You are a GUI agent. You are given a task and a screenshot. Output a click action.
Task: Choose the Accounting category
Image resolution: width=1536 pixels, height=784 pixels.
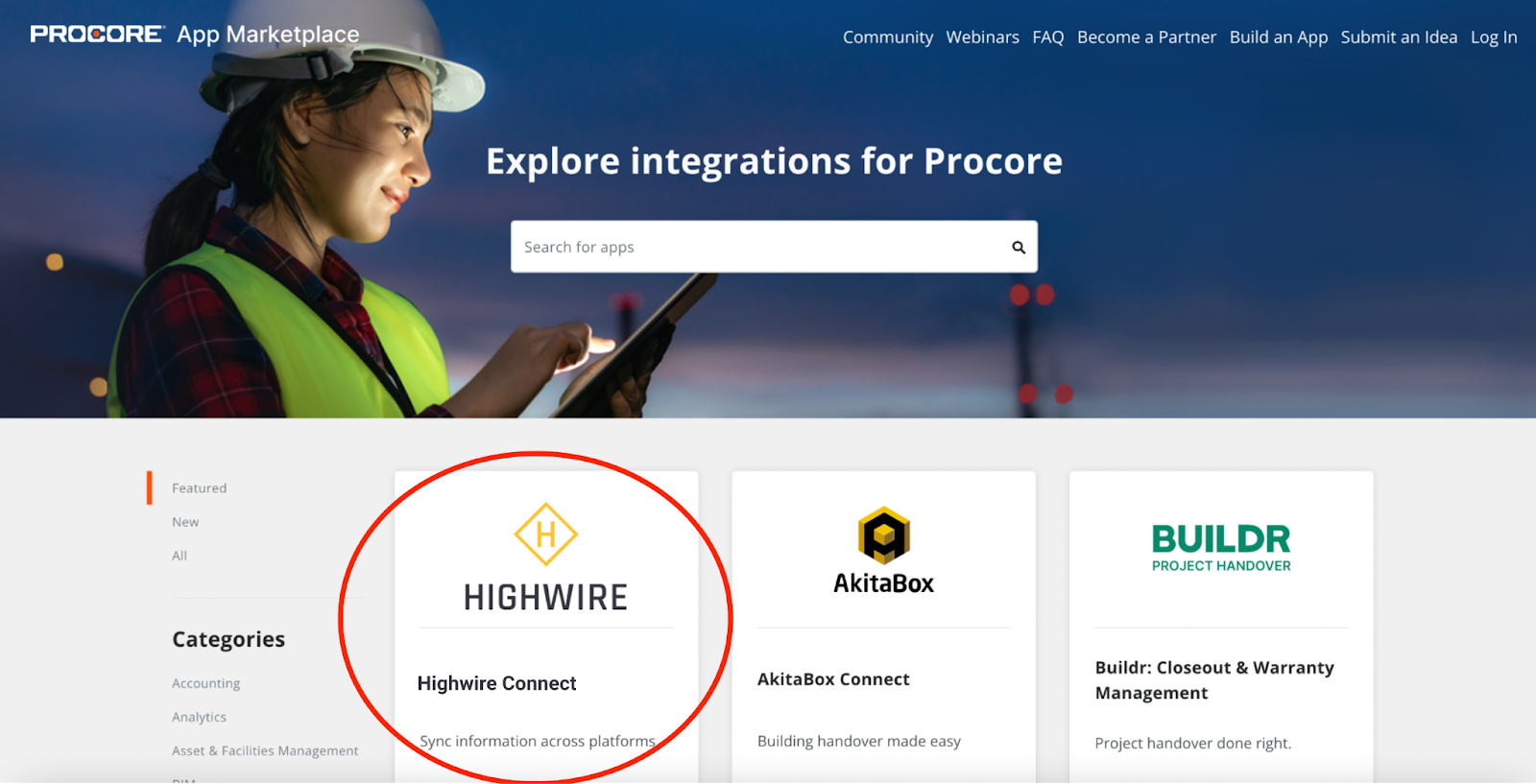(x=206, y=683)
